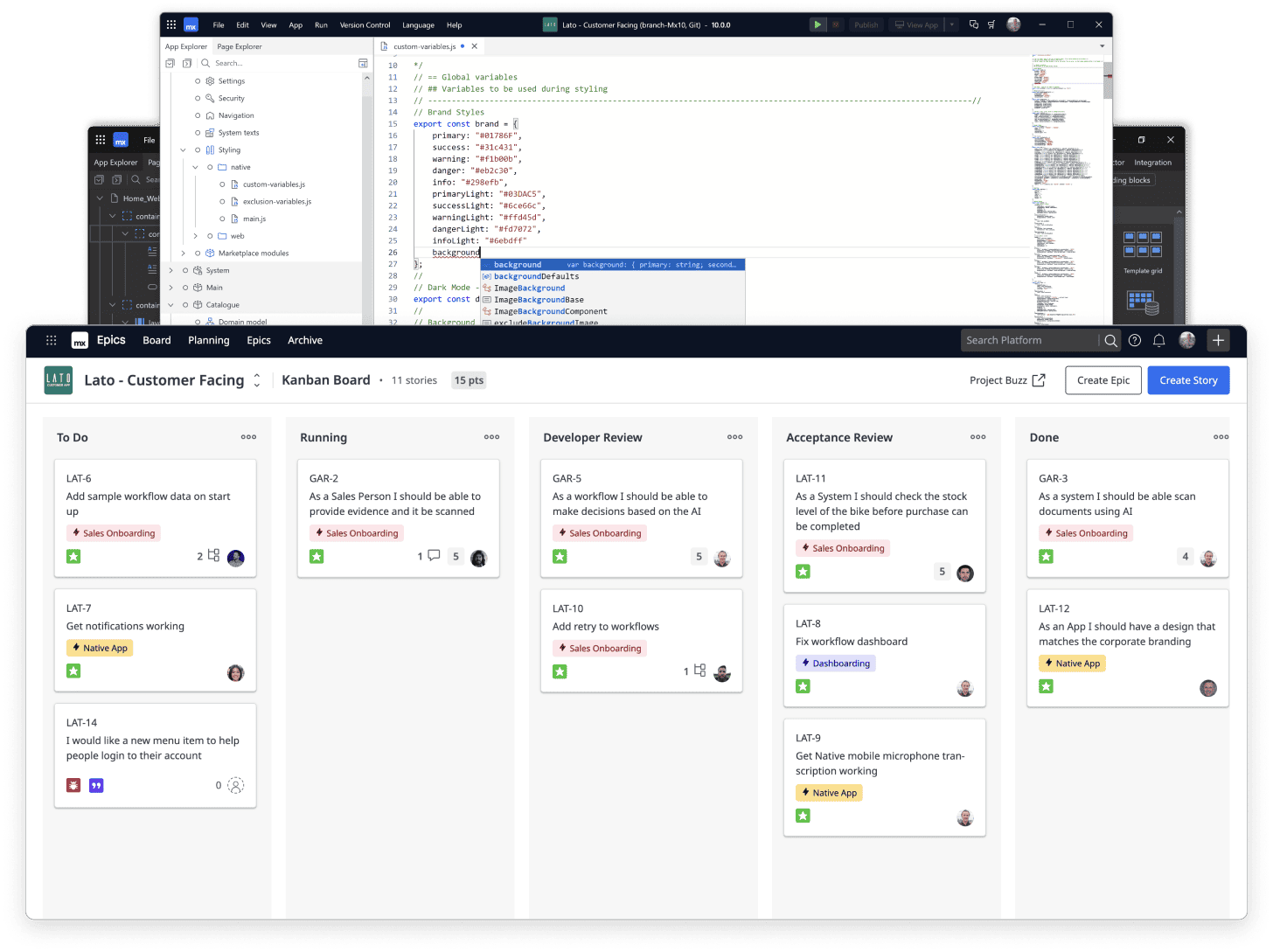Open the notifications bell icon
This screenshot has height=952, width=1273.
coord(1158,341)
